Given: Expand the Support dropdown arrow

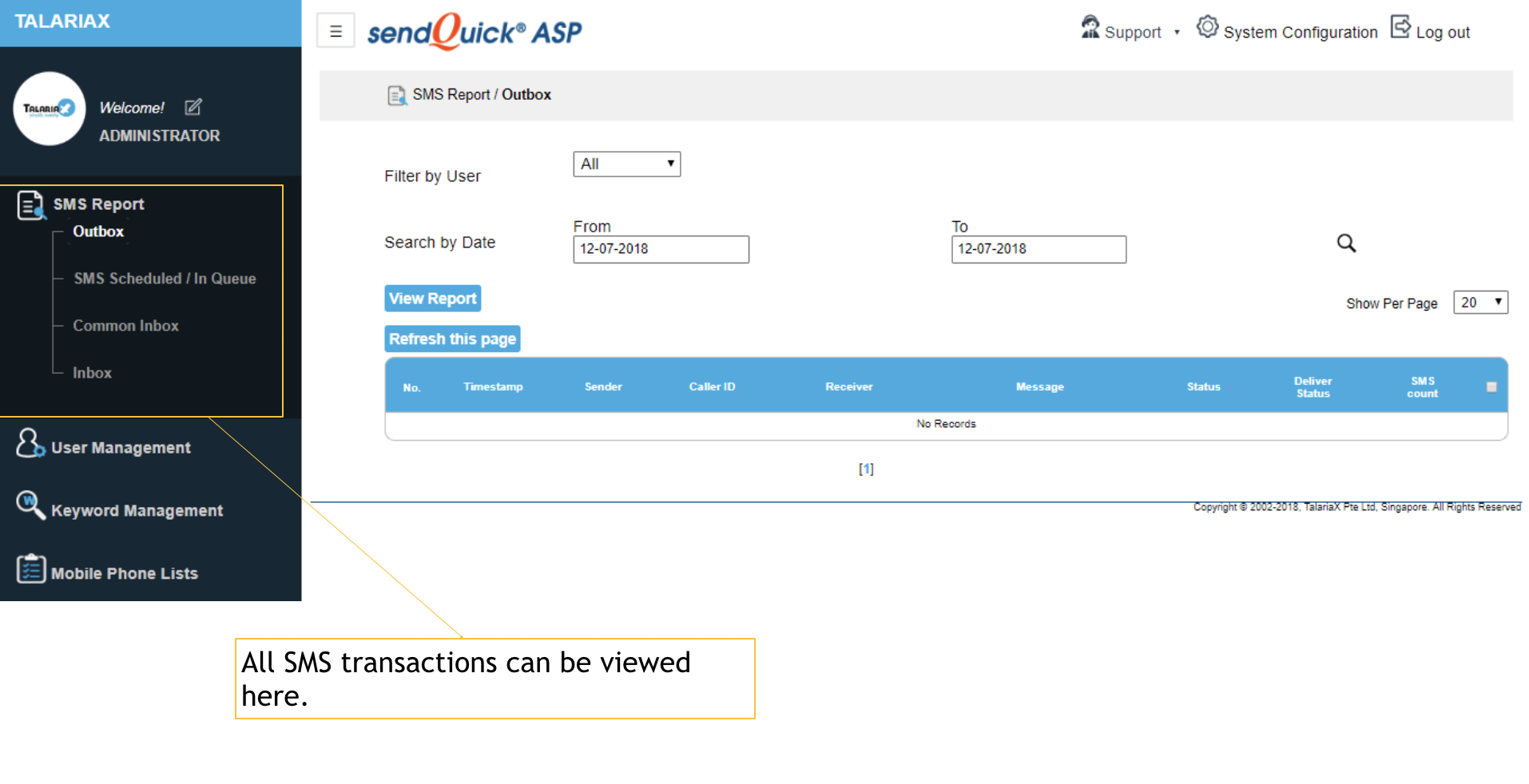Looking at the screenshot, I should click(1177, 33).
